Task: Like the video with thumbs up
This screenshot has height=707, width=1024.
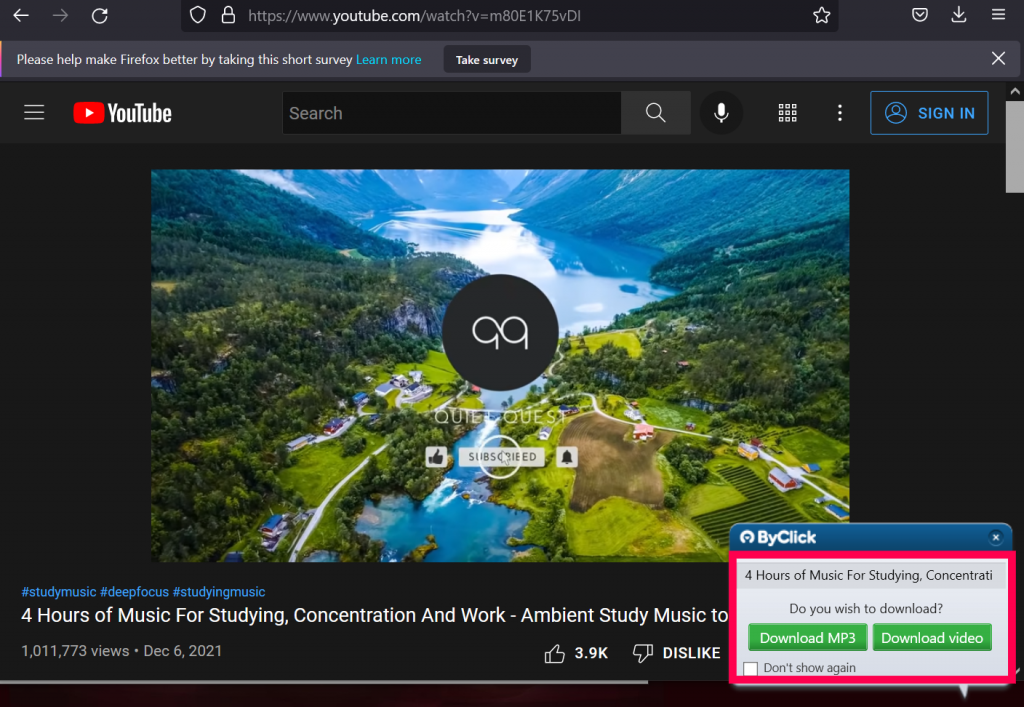Action: 555,652
